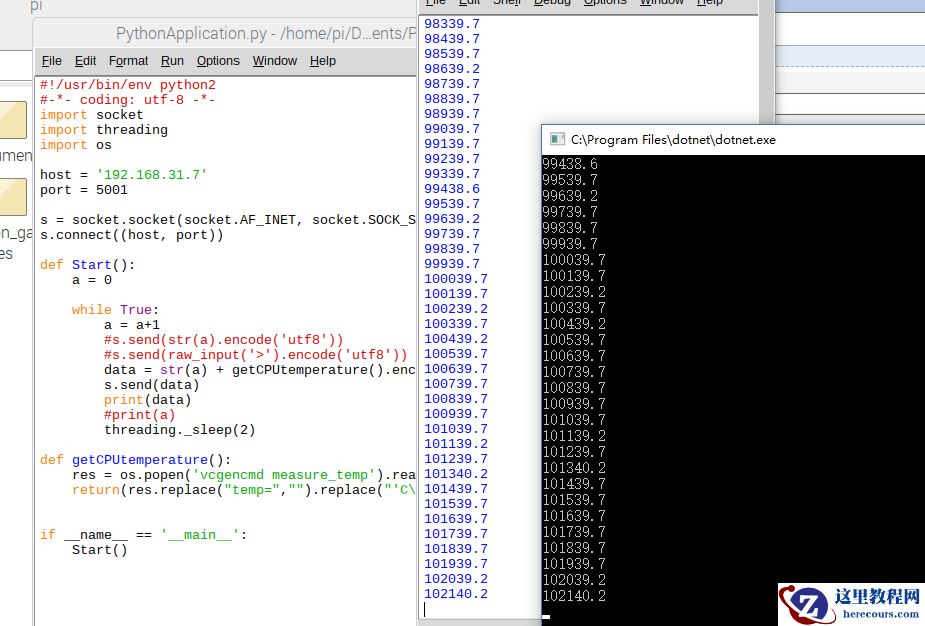This screenshot has height=626, width=925.
Task: Open the Shell menu in the shell window
Action: point(507,3)
